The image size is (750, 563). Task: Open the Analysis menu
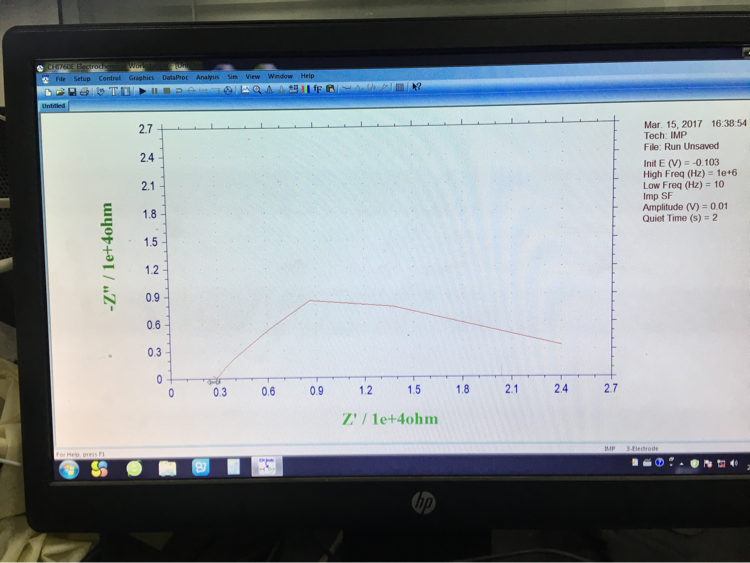coord(208,77)
